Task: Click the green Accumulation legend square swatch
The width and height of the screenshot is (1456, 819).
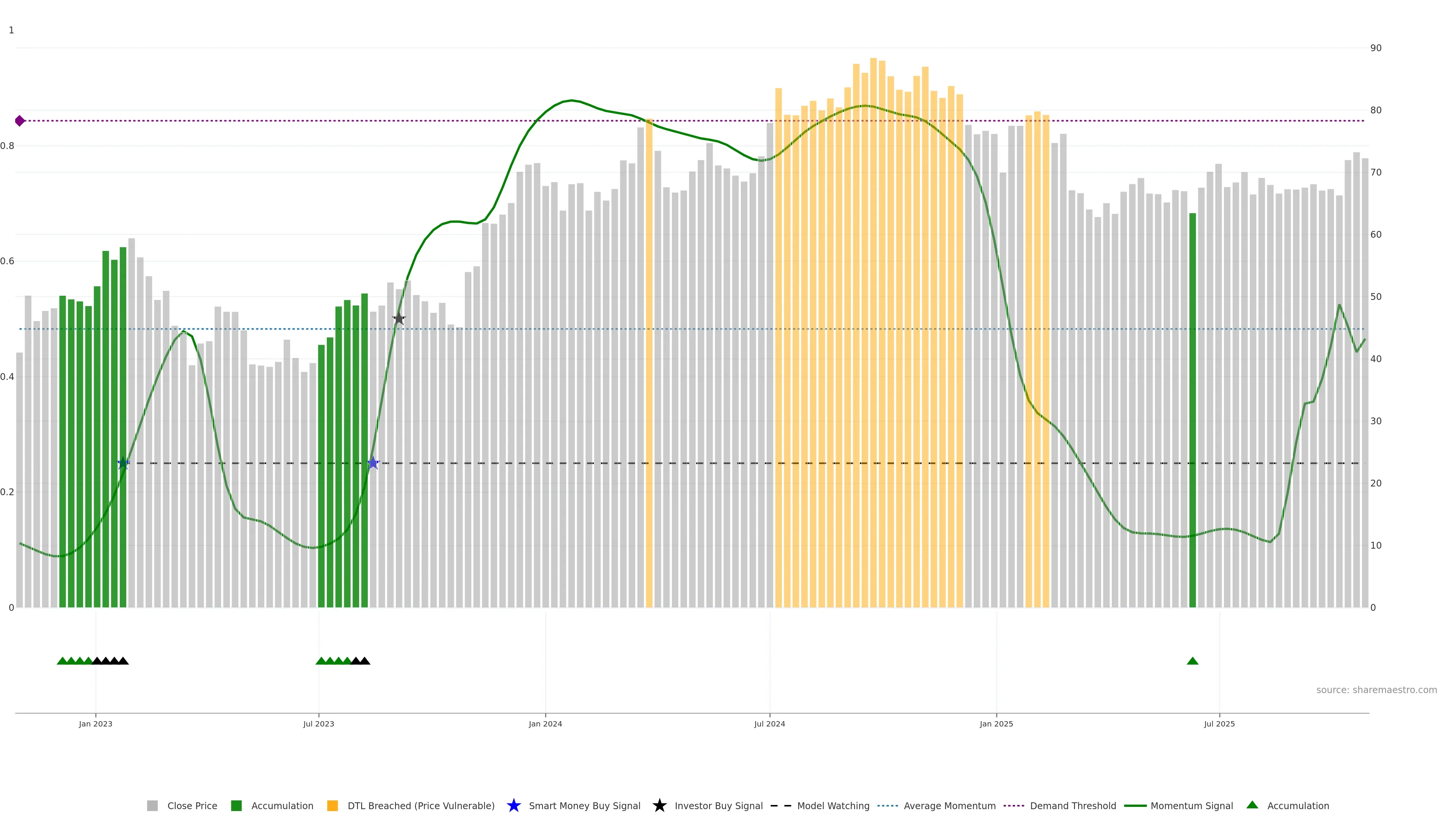Action: click(x=236, y=806)
